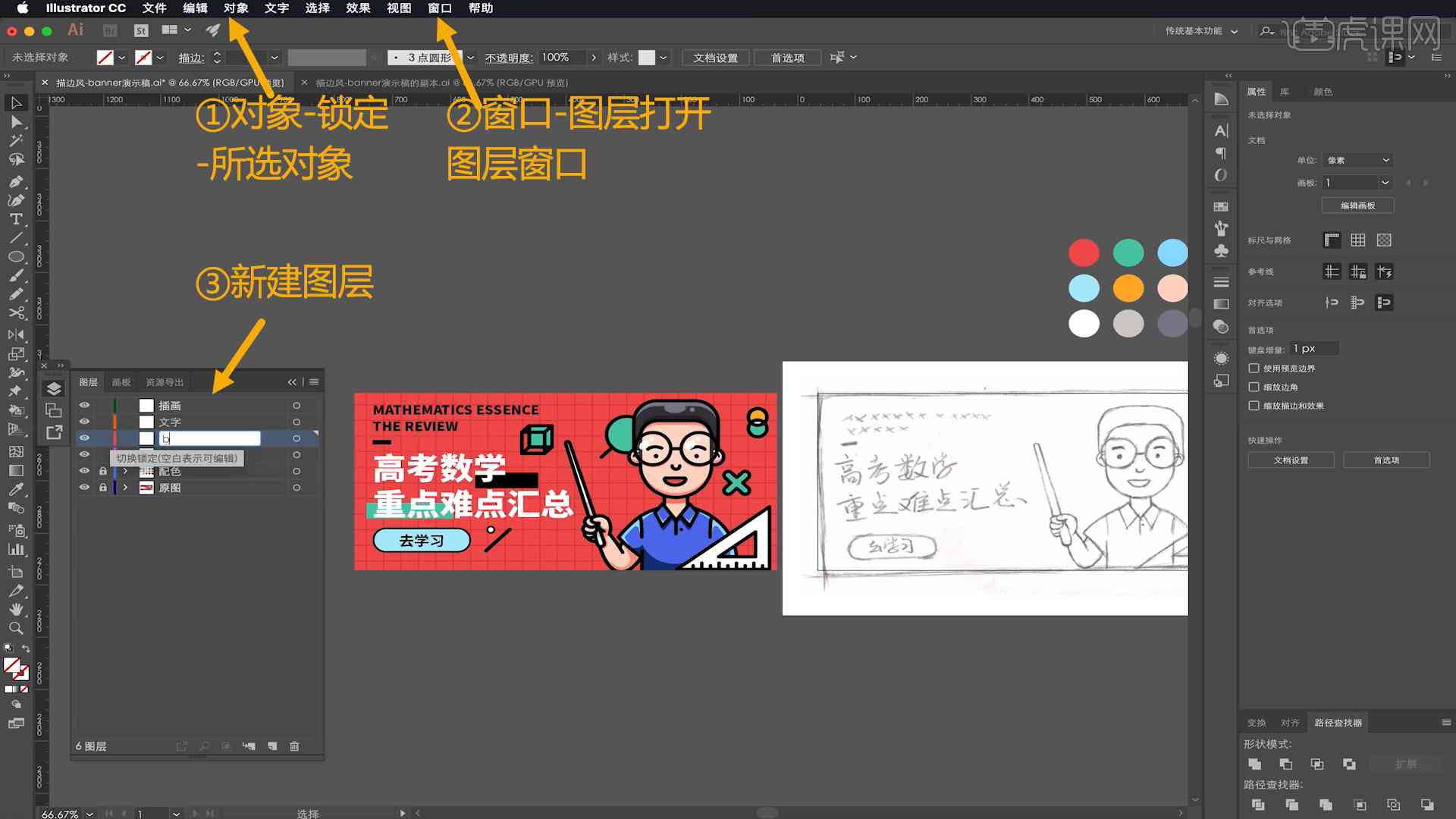Click the opacity percentage input field

[x=556, y=57]
